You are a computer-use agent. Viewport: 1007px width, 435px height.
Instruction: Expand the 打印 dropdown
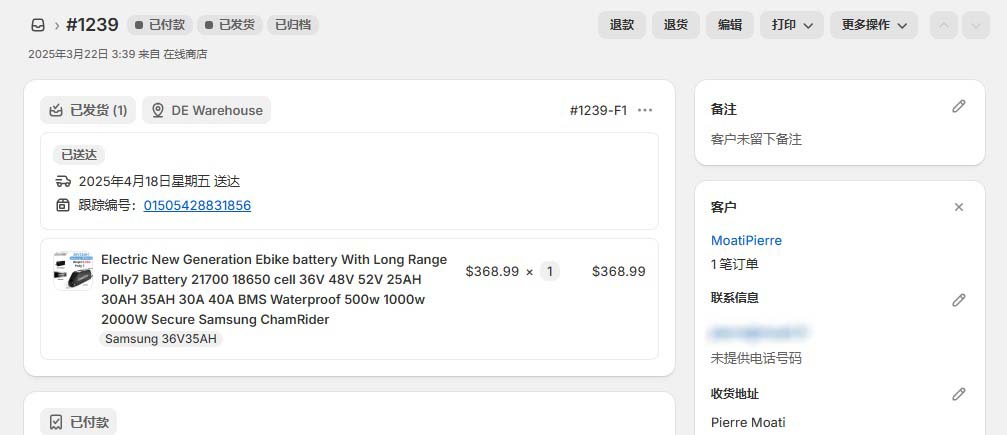pyautogui.click(x=792, y=25)
